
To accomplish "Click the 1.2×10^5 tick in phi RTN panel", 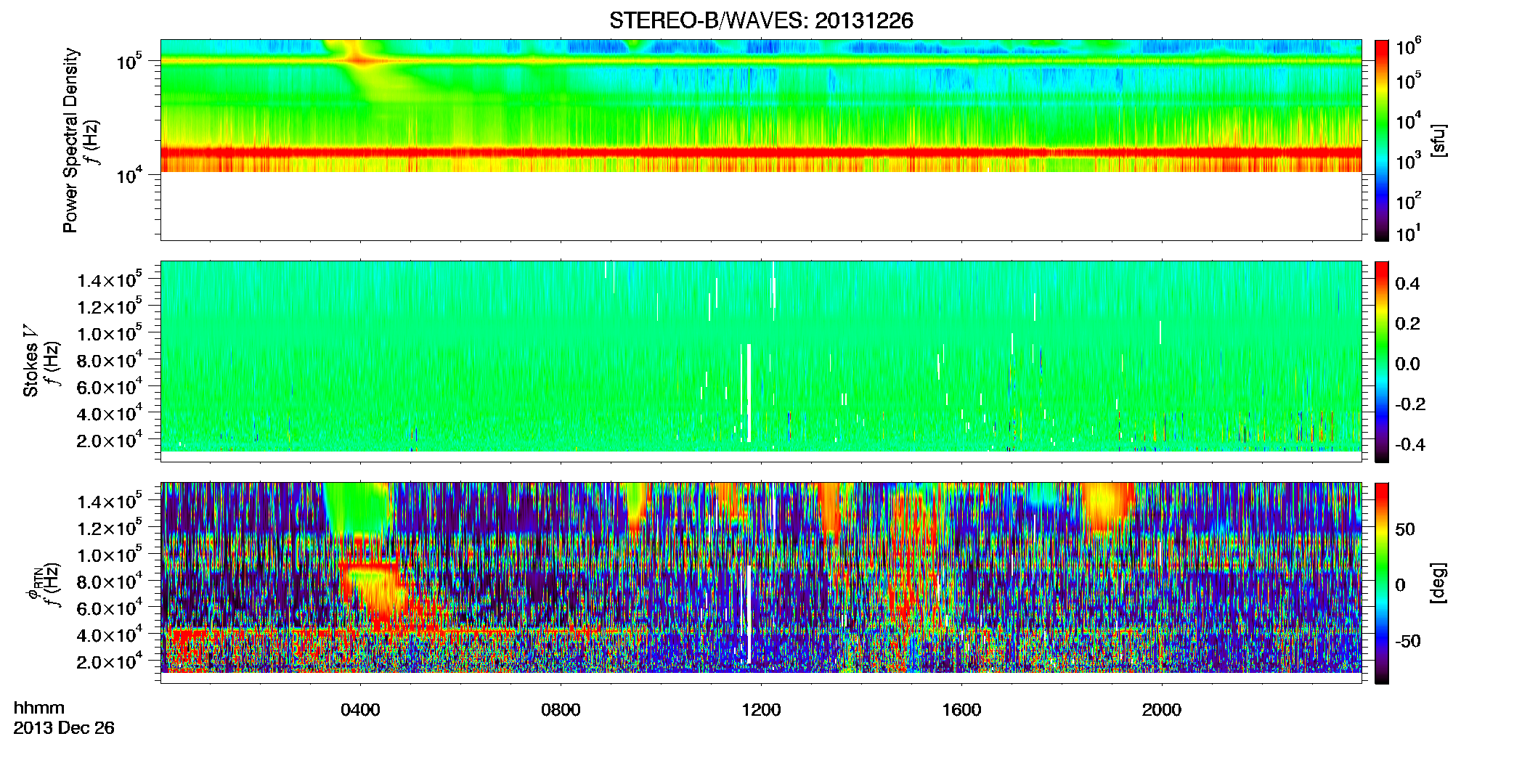I will point(110,528).
